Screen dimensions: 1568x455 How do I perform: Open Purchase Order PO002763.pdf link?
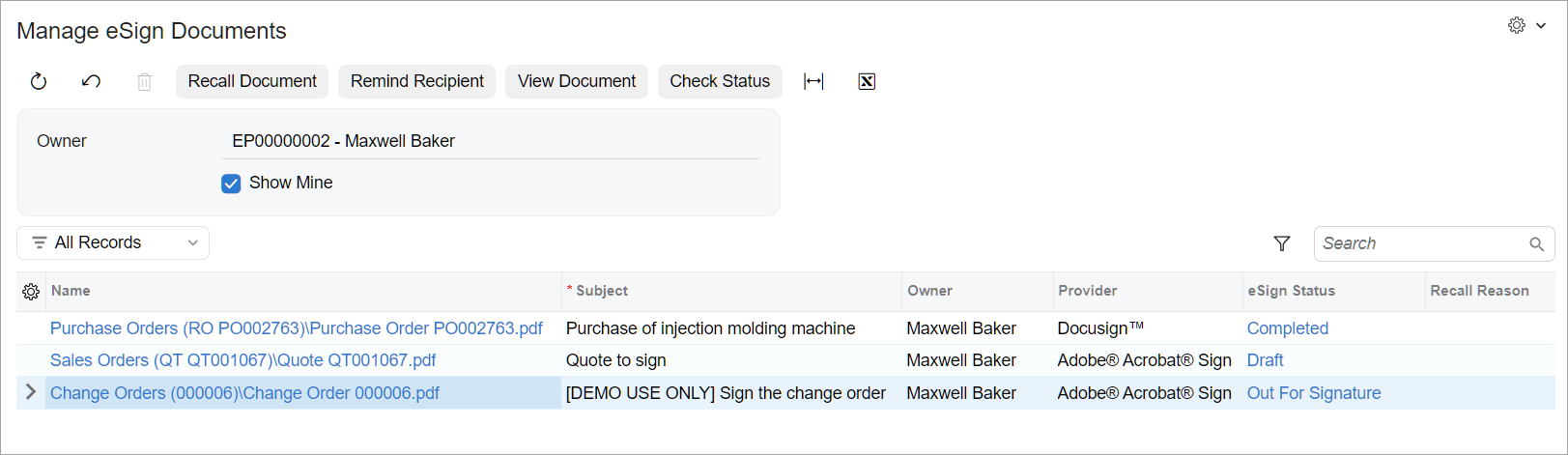point(297,328)
